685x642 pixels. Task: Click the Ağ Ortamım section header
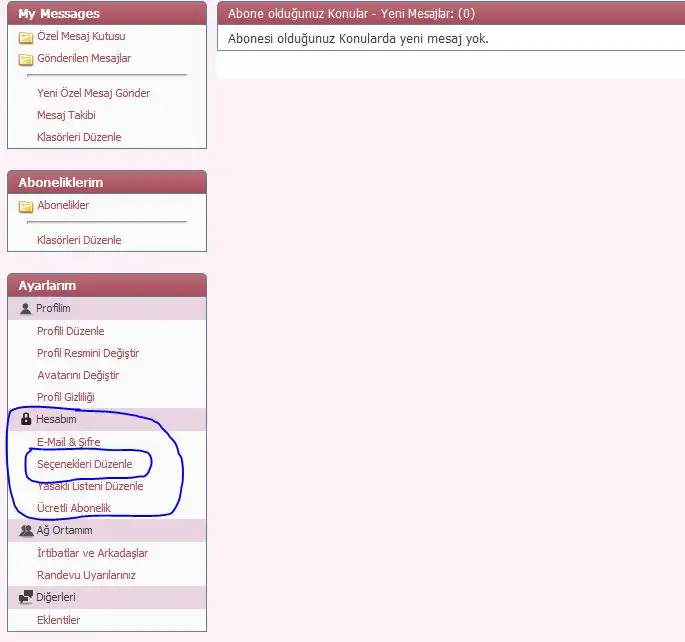(107, 530)
